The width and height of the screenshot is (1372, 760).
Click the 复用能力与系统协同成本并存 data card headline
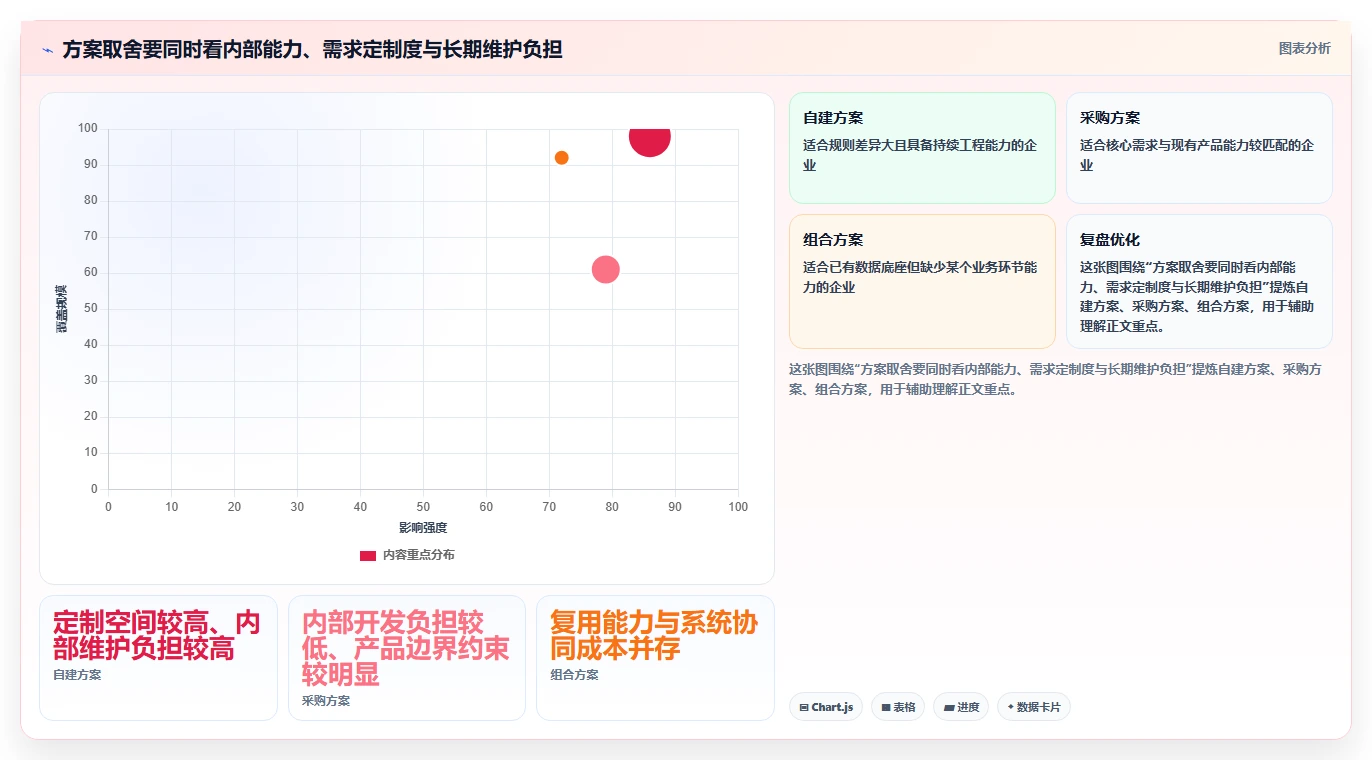pos(654,635)
